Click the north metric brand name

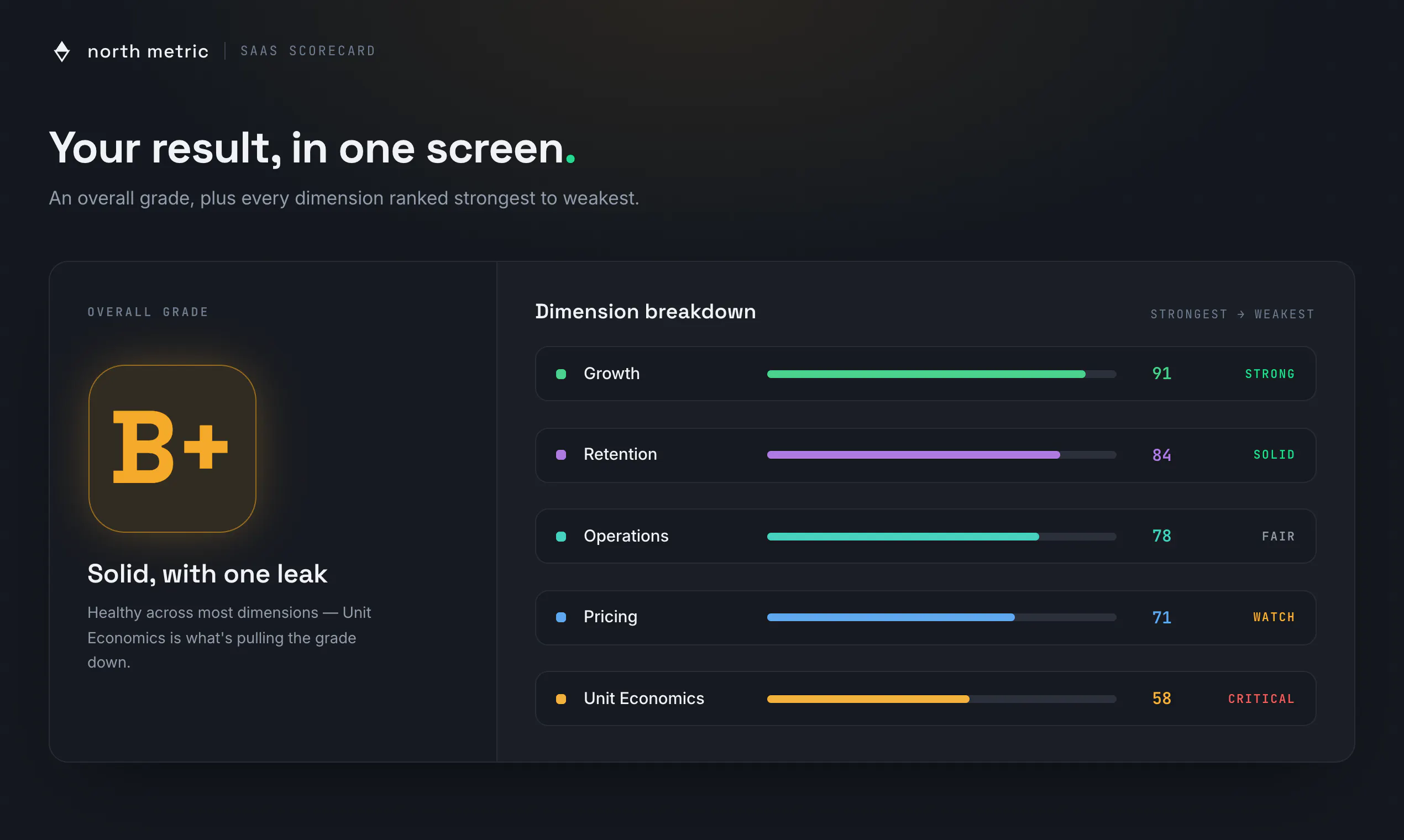point(148,51)
